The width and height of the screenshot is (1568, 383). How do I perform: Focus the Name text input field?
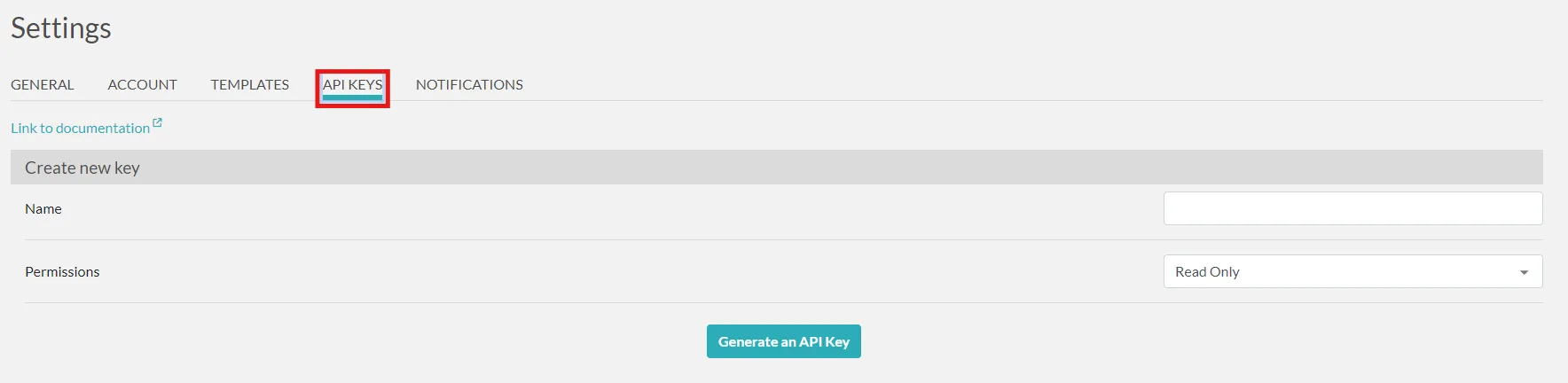coord(1352,209)
